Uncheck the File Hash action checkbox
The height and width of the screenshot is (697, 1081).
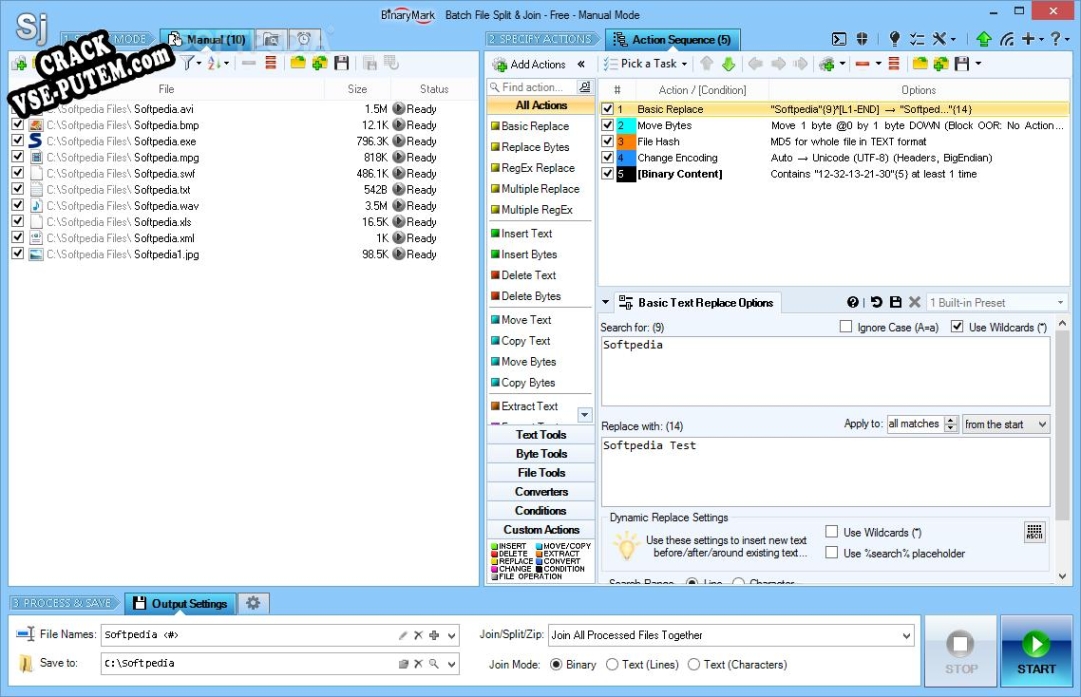click(607, 142)
